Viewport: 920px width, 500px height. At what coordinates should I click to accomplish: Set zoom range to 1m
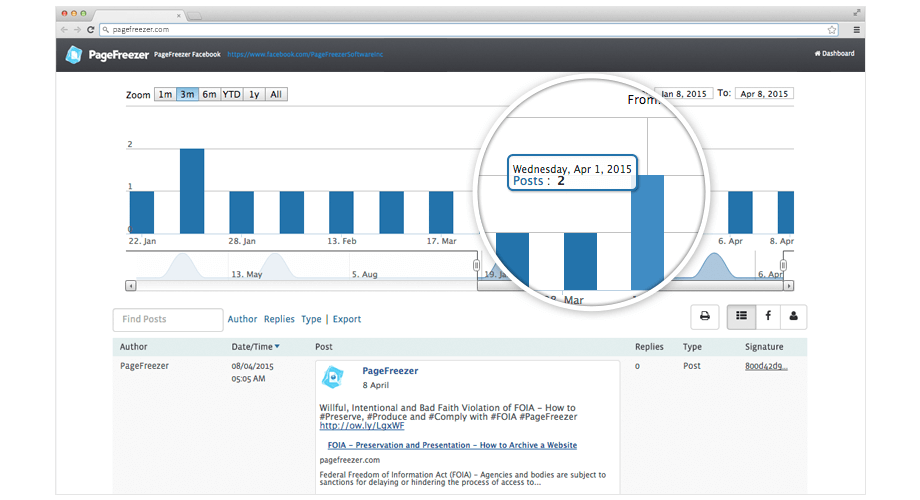coord(165,94)
